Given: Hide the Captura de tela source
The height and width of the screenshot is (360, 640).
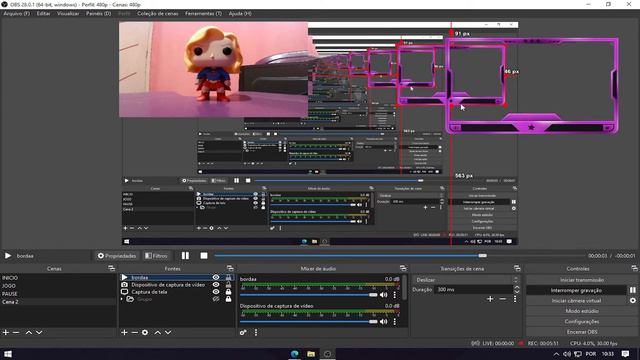Looking at the screenshot, I should pyautogui.click(x=216, y=292).
